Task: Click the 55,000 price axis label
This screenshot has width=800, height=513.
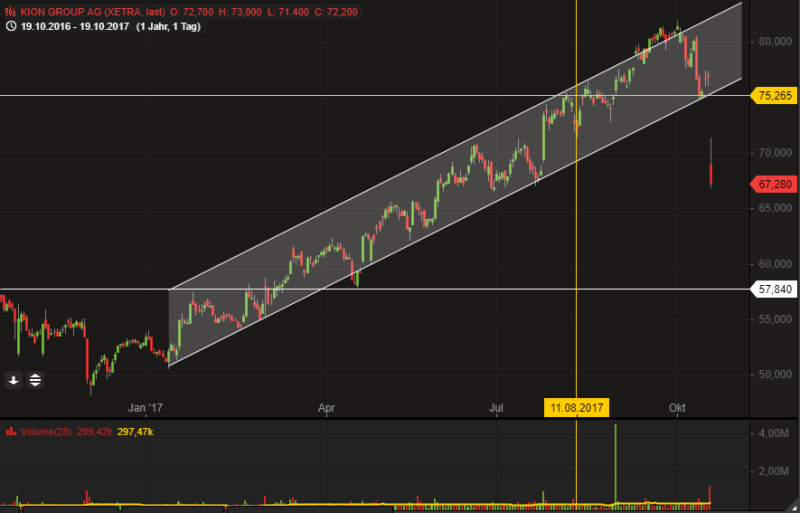Action: click(x=775, y=320)
